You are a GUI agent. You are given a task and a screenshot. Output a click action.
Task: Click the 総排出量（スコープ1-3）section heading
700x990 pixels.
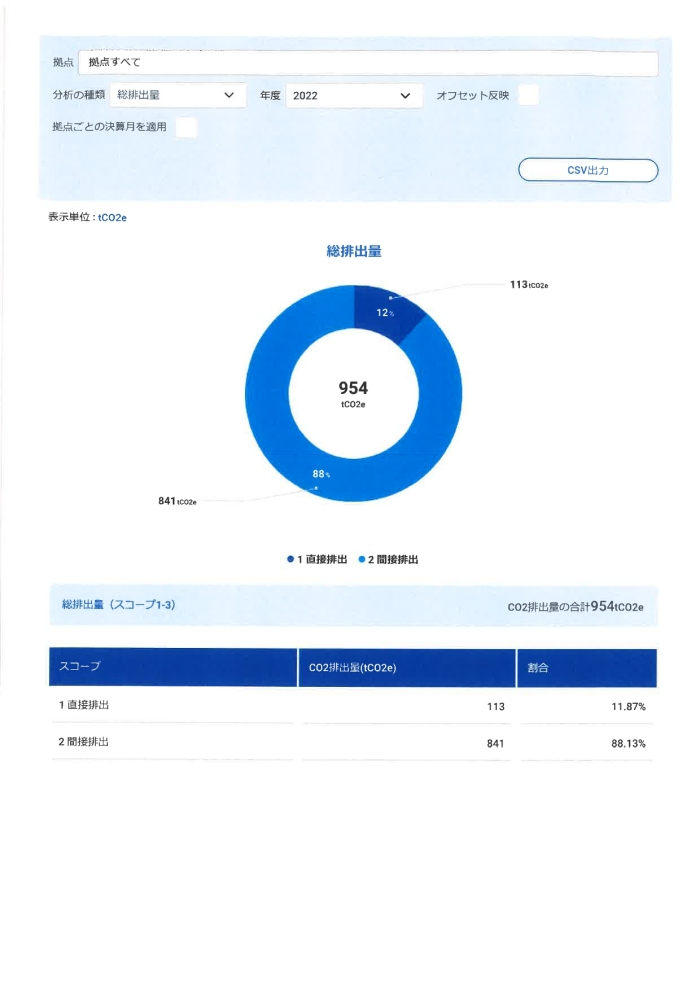tap(119, 605)
